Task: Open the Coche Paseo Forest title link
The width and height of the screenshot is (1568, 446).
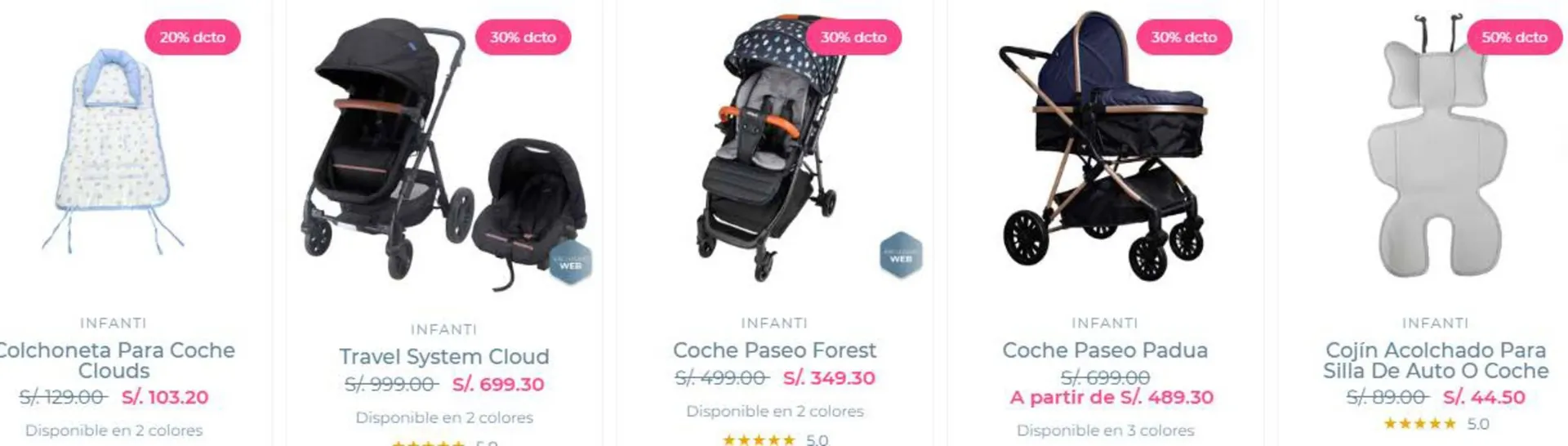Action: click(x=774, y=350)
